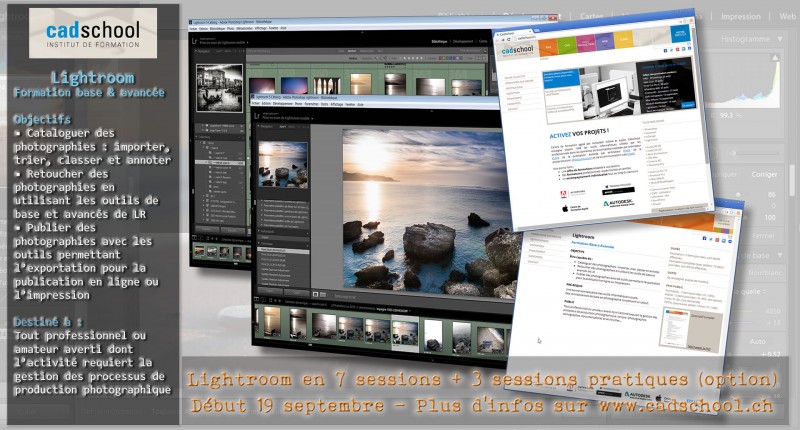Select purple sky thumbnail in rear grid

pyautogui.click(x=262, y=86)
